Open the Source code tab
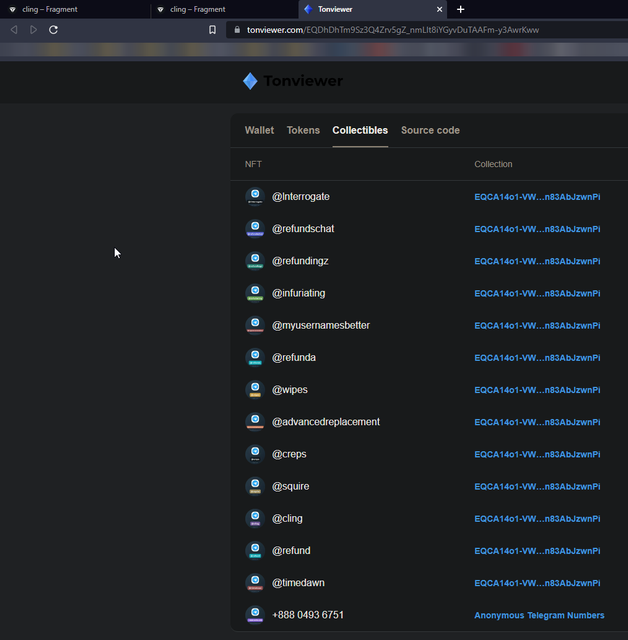Viewport: 628px width, 640px height. pos(430,130)
